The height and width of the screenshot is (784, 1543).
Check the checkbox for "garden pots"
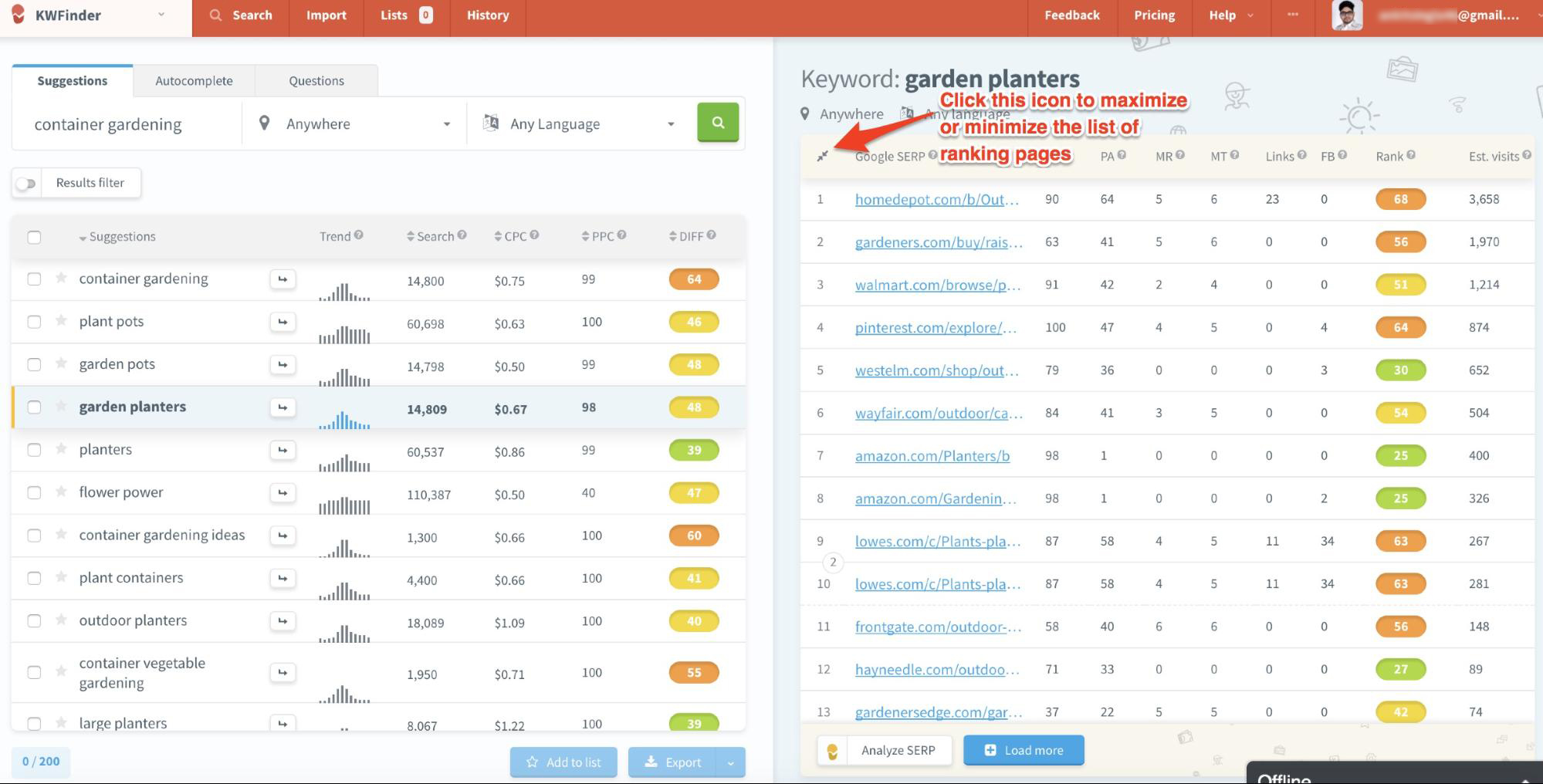pos(34,364)
